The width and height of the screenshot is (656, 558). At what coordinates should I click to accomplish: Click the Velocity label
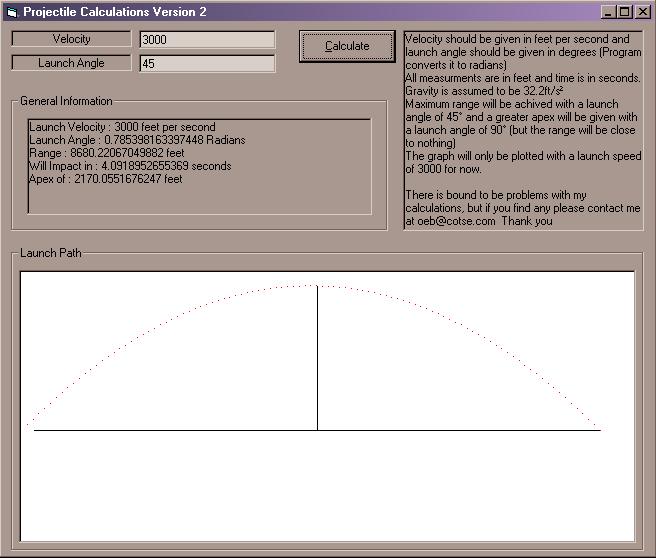click(x=71, y=39)
